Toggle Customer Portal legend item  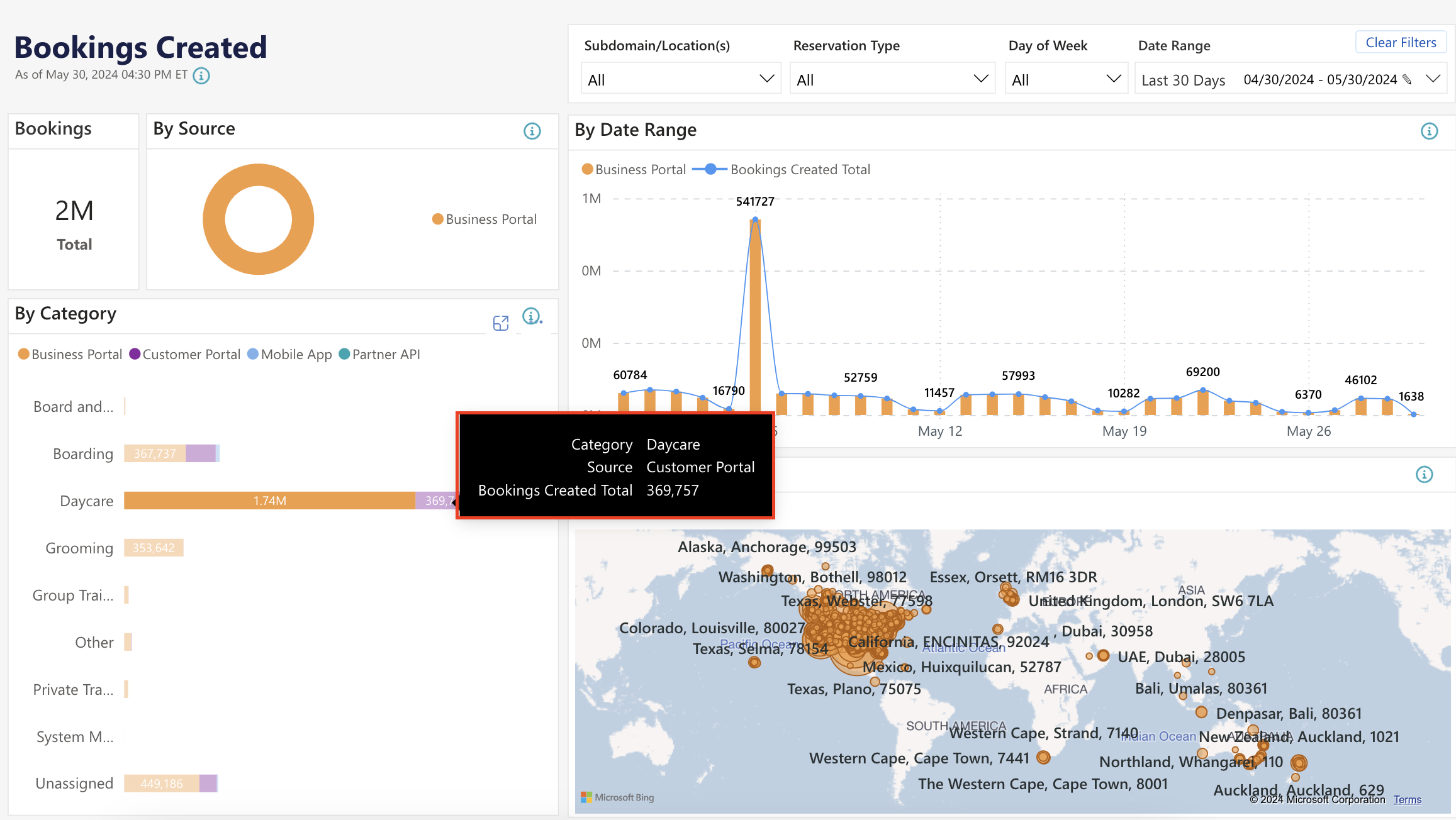[x=184, y=354]
